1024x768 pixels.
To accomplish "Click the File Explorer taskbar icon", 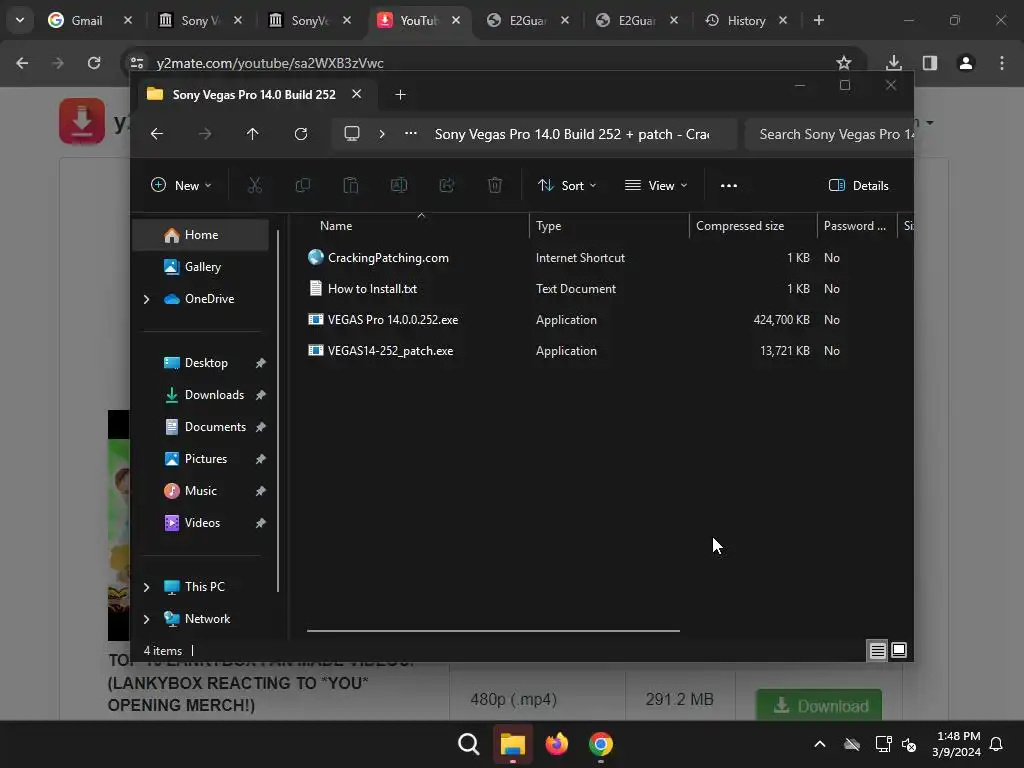I will coord(513,744).
